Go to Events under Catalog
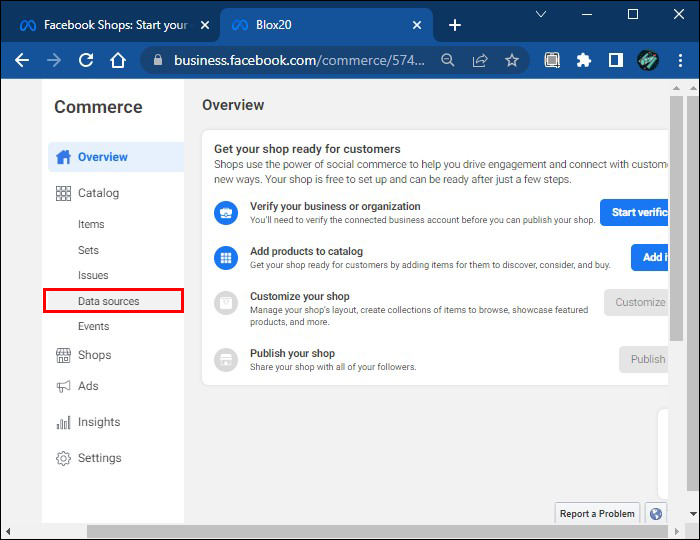 (x=94, y=326)
